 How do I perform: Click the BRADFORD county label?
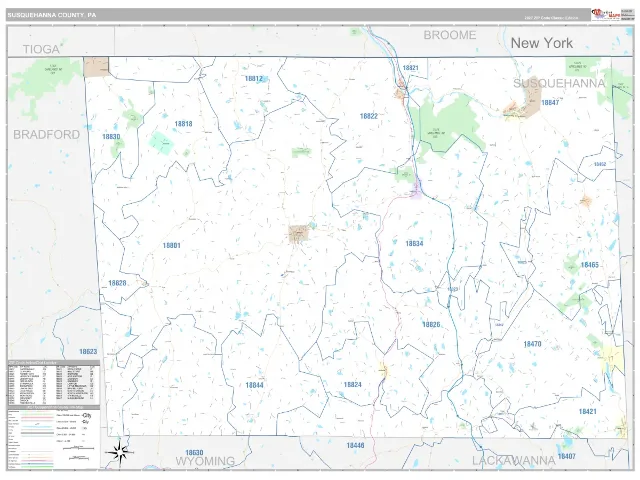(47, 135)
